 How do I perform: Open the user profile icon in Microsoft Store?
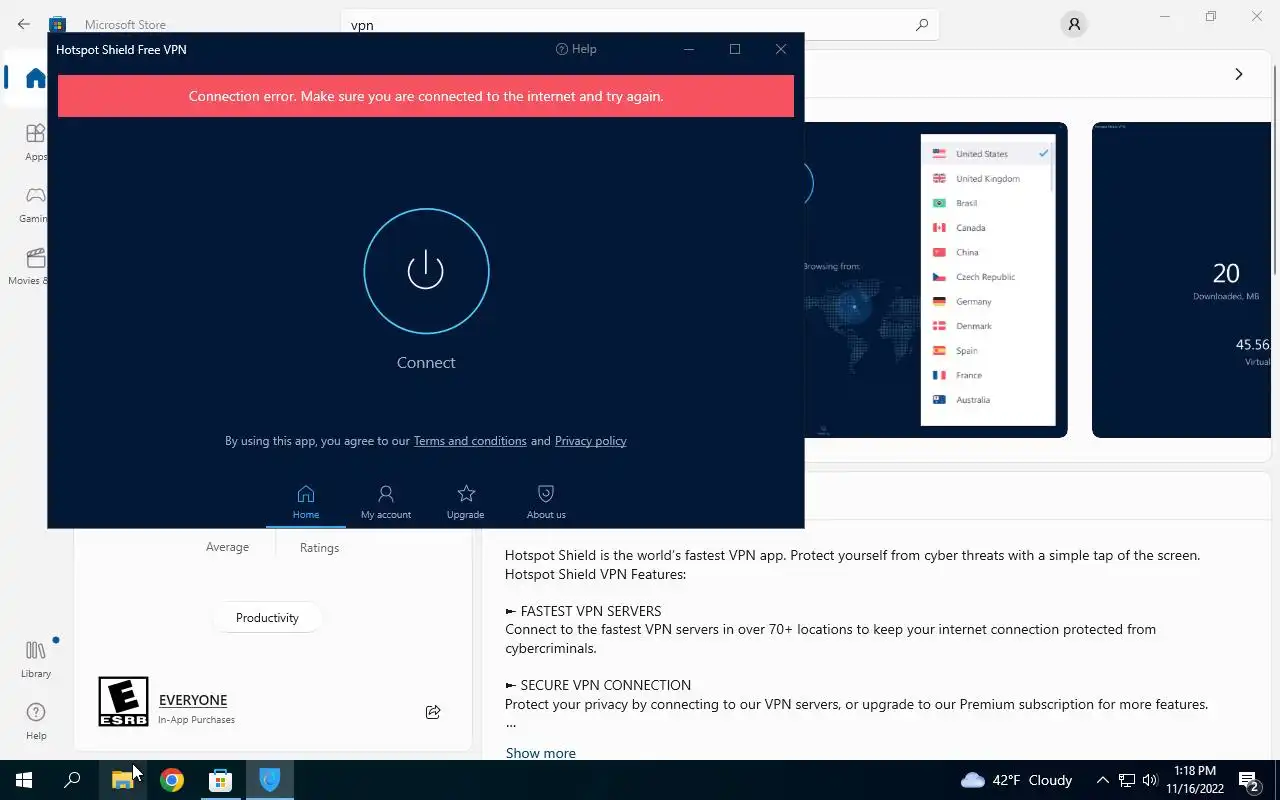click(1074, 25)
